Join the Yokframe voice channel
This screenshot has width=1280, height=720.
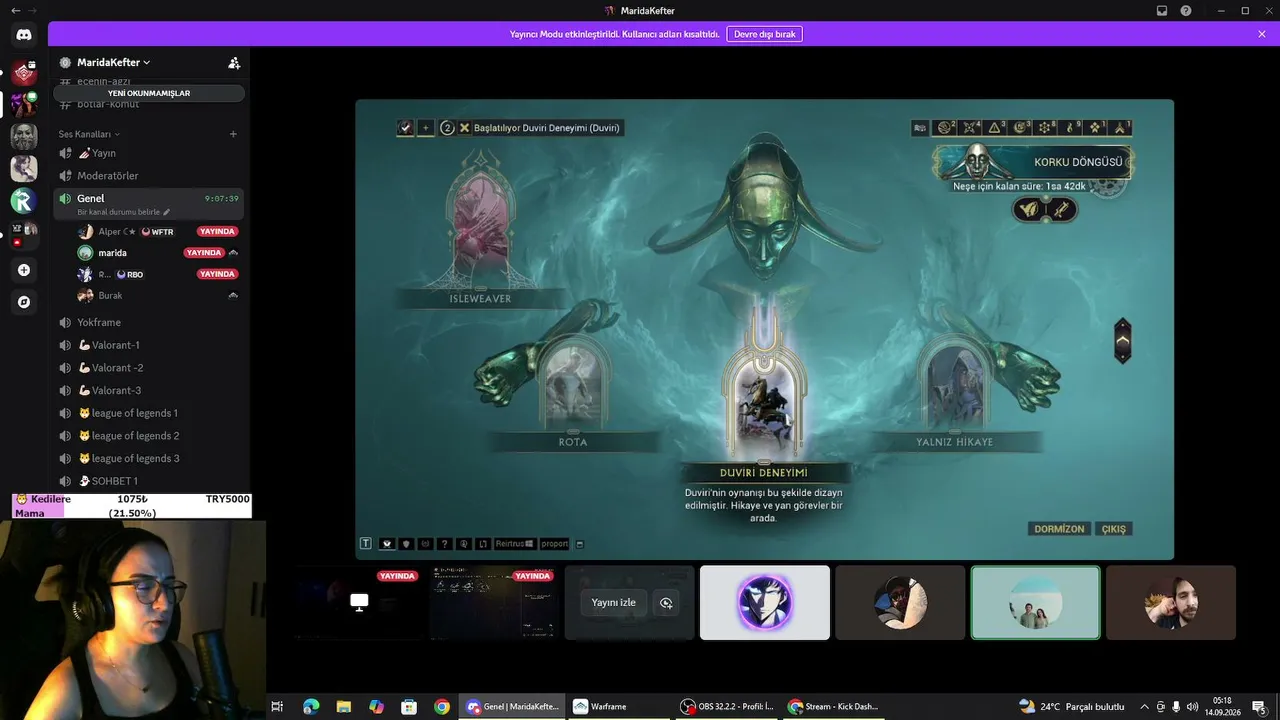(148, 322)
